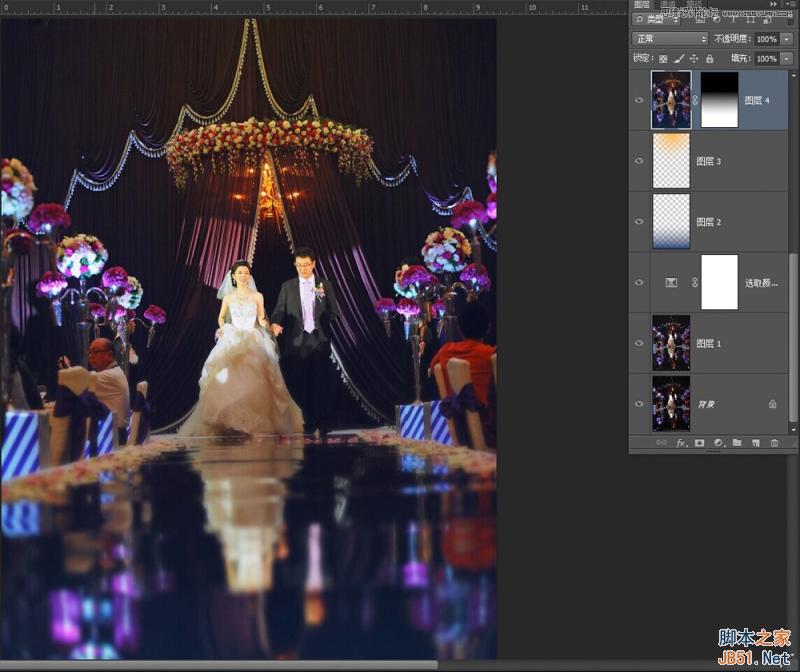
Task: Open the opacity 不透明度 dropdown
Action: [x=784, y=39]
